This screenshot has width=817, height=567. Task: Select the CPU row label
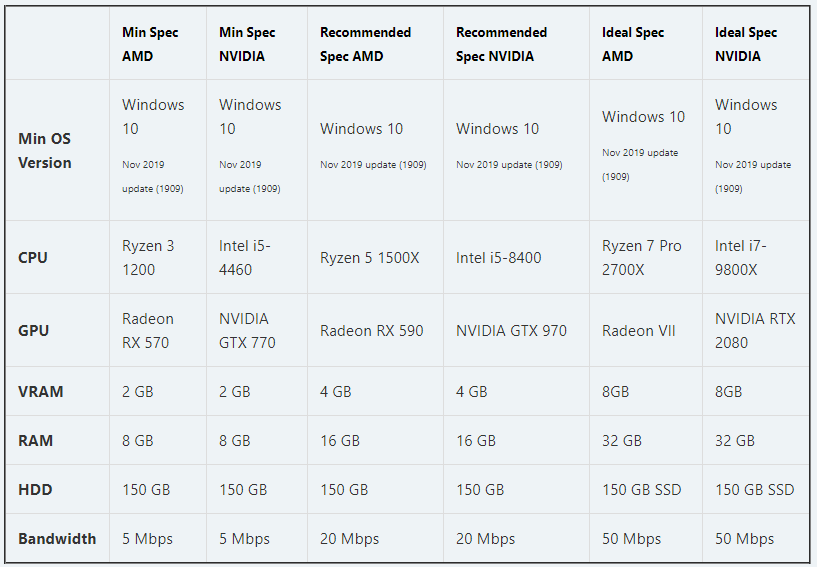(33, 257)
